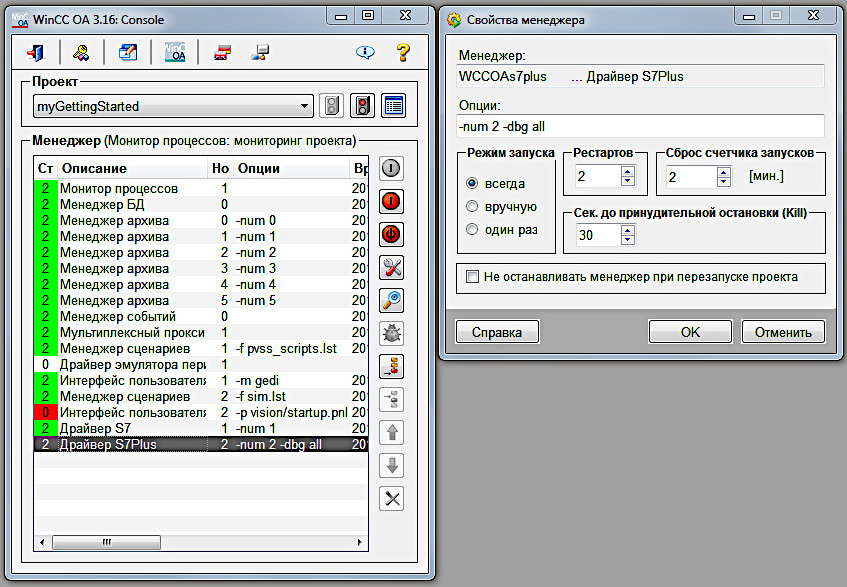847x587 pixels.
Task: Click the gray circle start manager button
Action: pos(391,168)
